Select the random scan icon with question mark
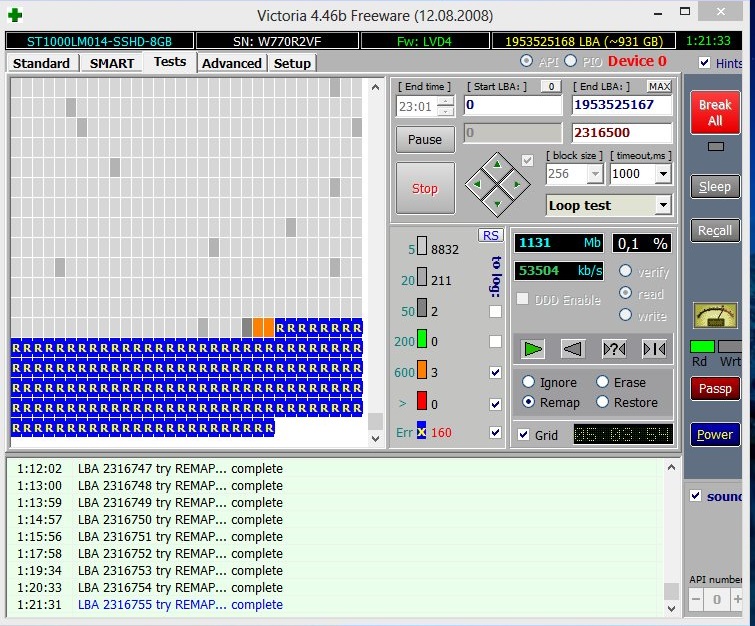This screenshot has height=626, width=755. tap(614, 348)
